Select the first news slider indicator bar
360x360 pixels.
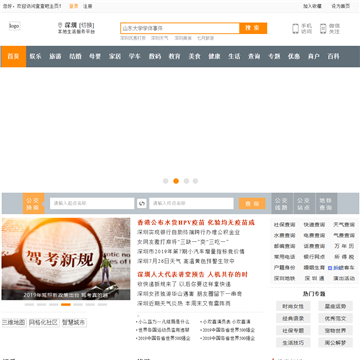(29, 304)
